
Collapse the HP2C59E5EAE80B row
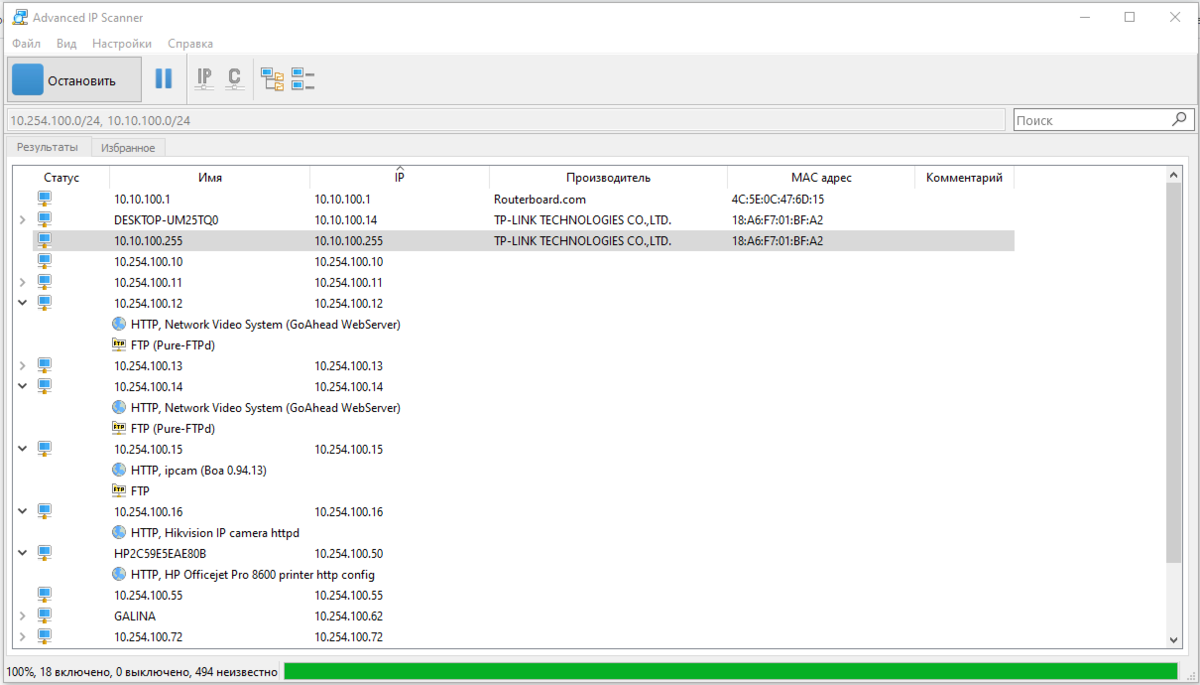pos(22,552)
